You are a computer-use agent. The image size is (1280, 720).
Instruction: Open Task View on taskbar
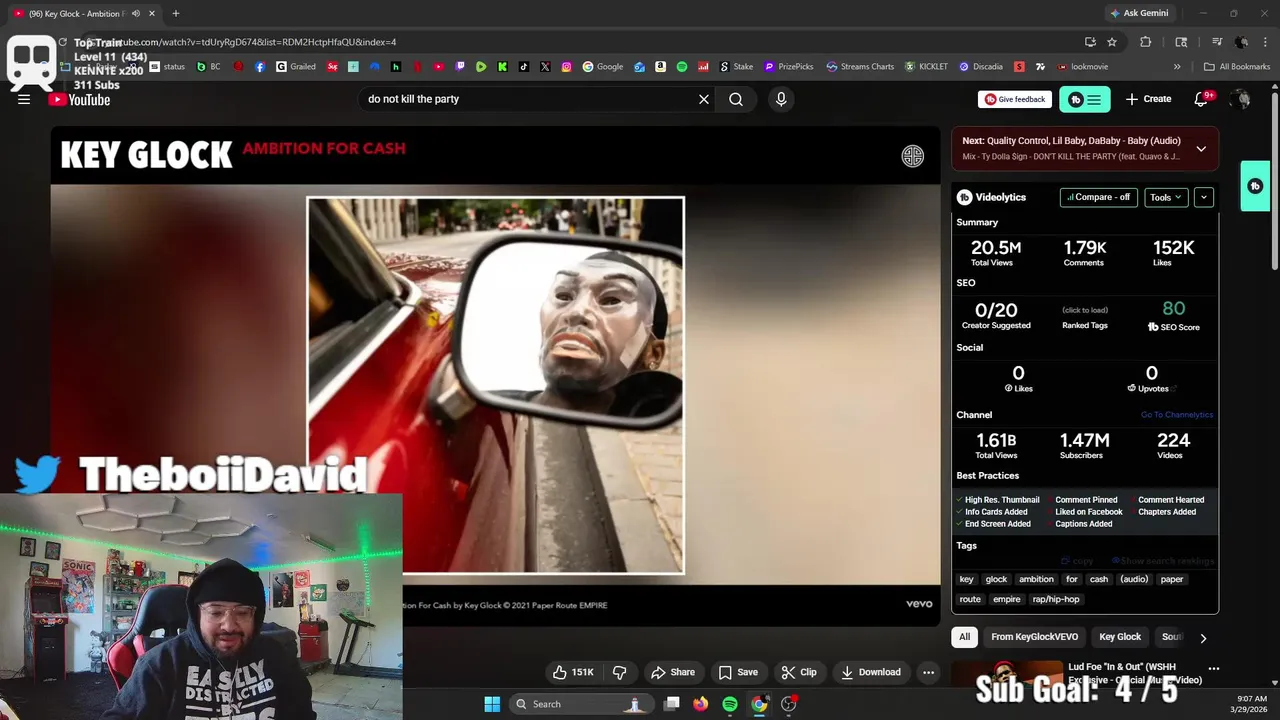pyautogui.click(x=672, y=704)
